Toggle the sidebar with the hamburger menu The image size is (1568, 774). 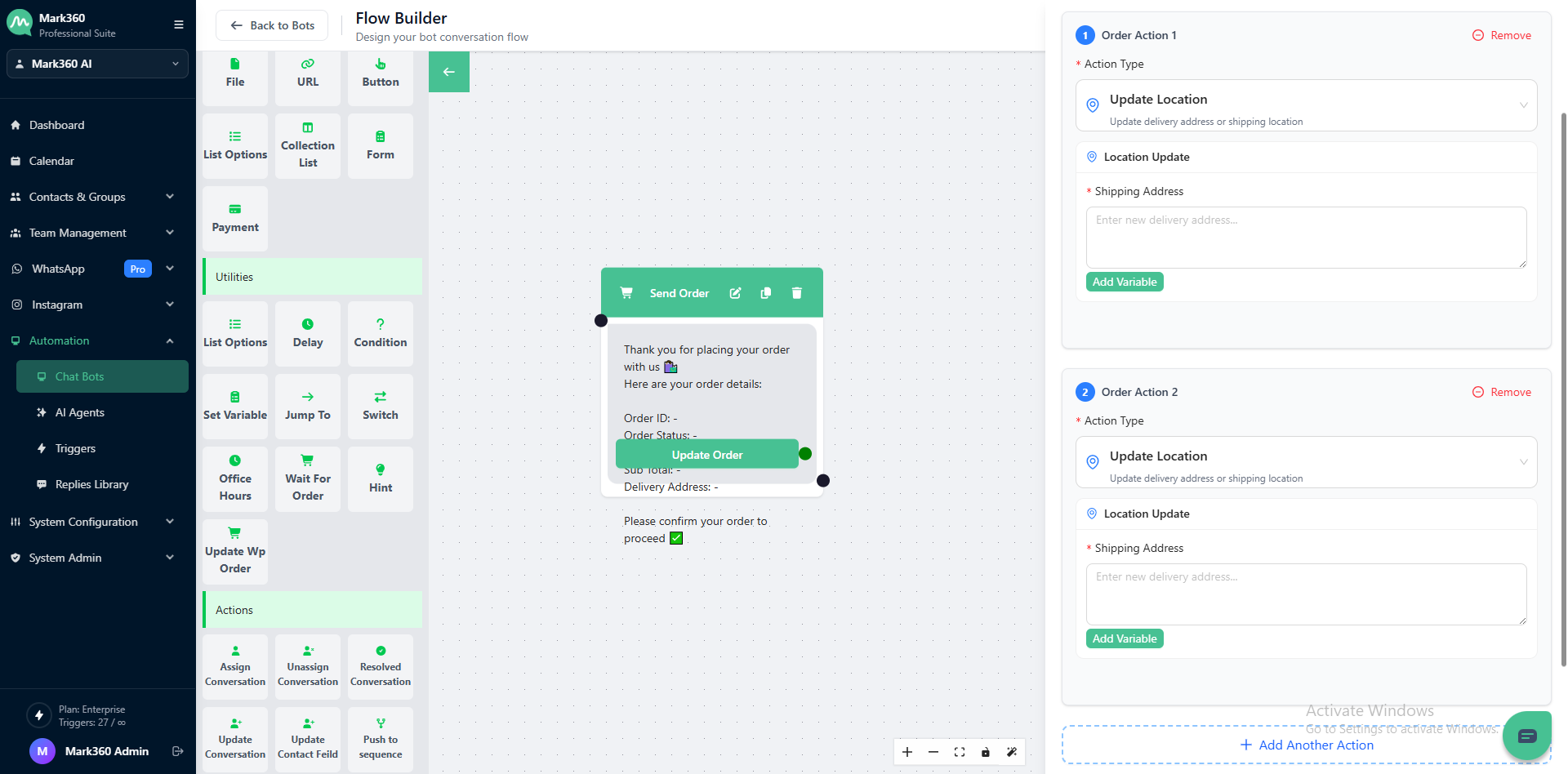click(x=178, y=24)
